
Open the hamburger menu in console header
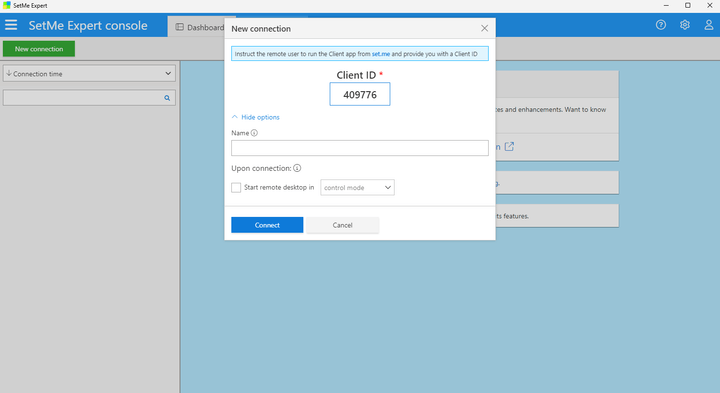click(11, 25)
